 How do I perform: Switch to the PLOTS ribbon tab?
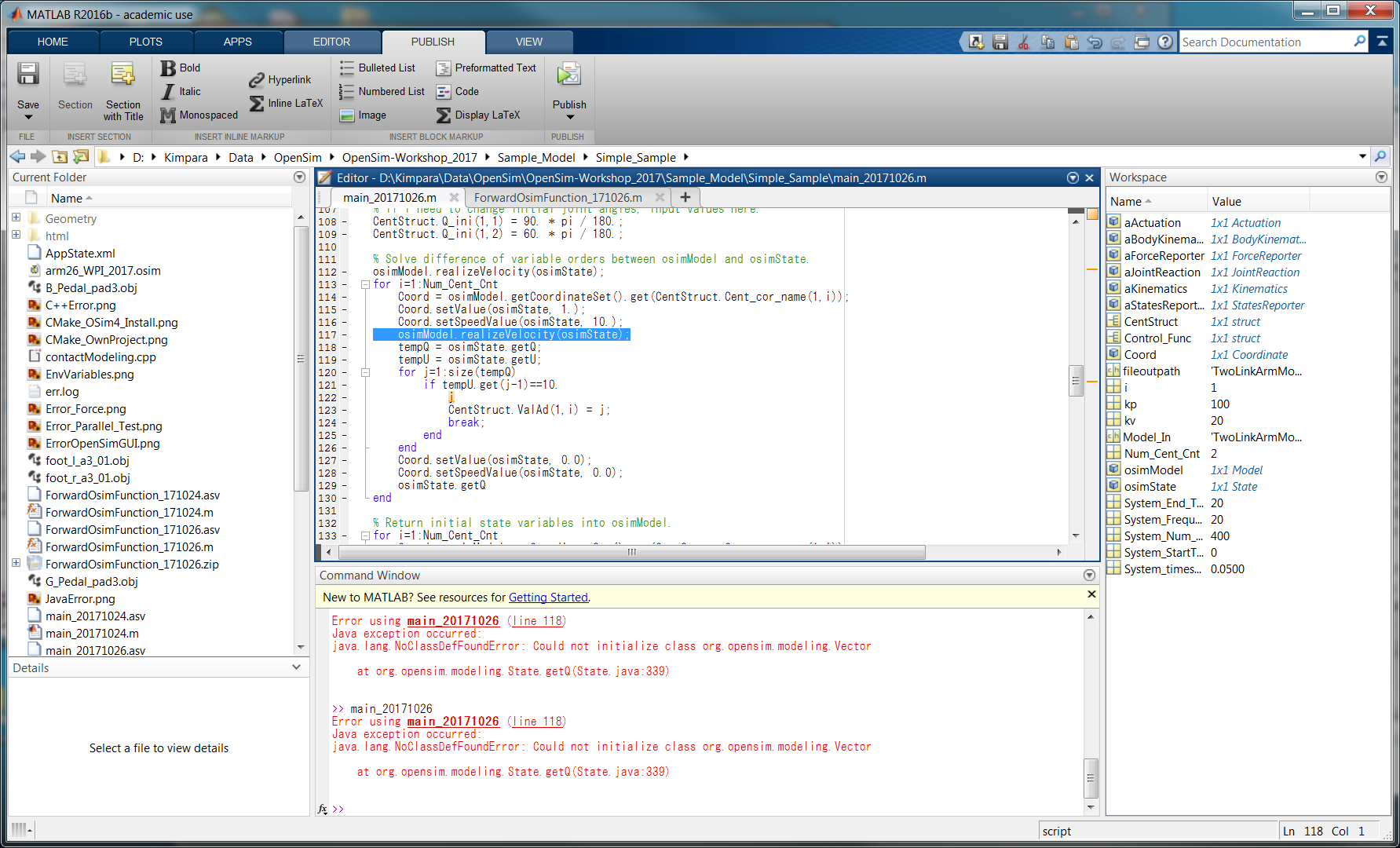point(146,42)
